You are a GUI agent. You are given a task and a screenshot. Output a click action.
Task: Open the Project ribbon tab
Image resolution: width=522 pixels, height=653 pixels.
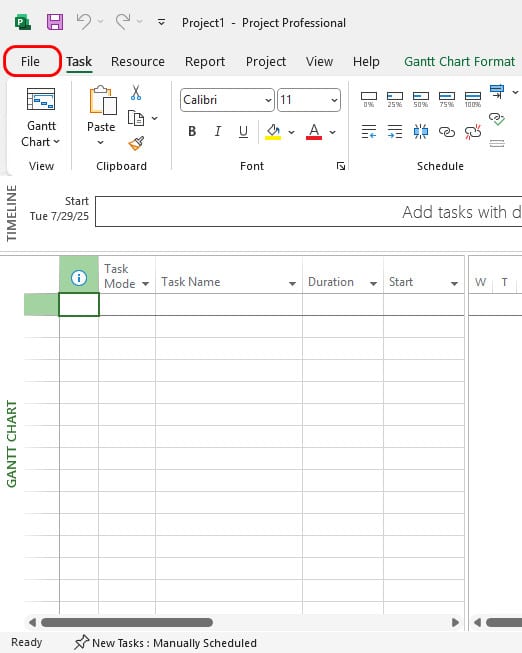pos(266,62)
